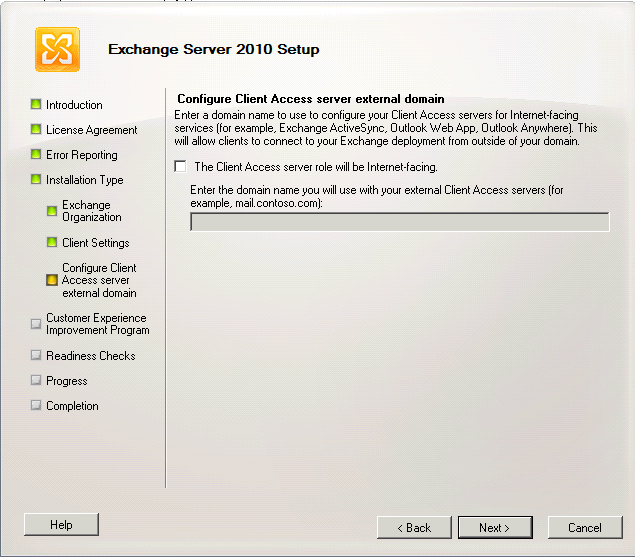
Task: Select the Introduction step label
Action: pyautogui.click(x=74, y=105)
